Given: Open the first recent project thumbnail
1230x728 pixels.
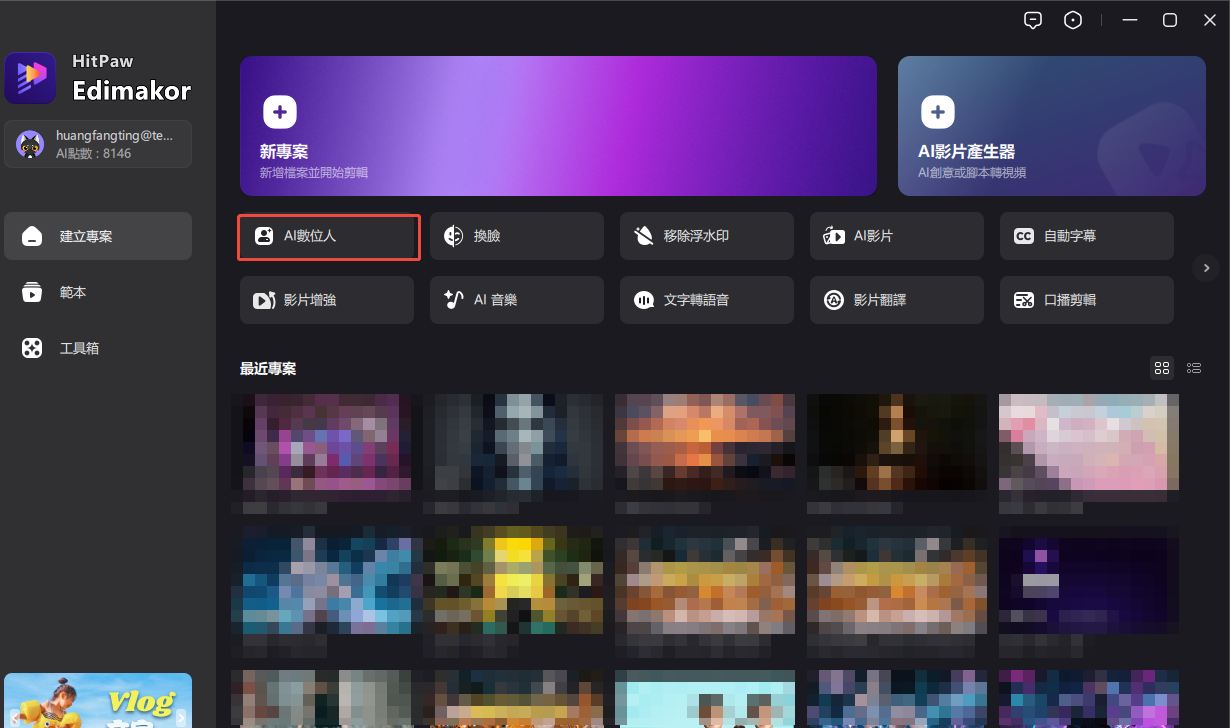Looking at the screenshot, I should click(326, 446).
